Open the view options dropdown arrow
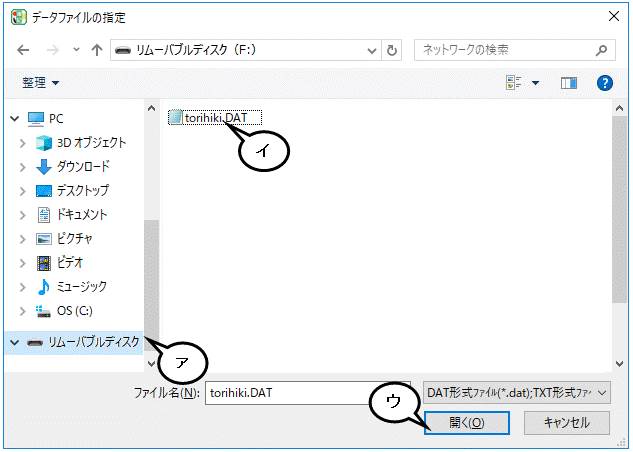This screenshot has height=452, width=633. [535, 83]
